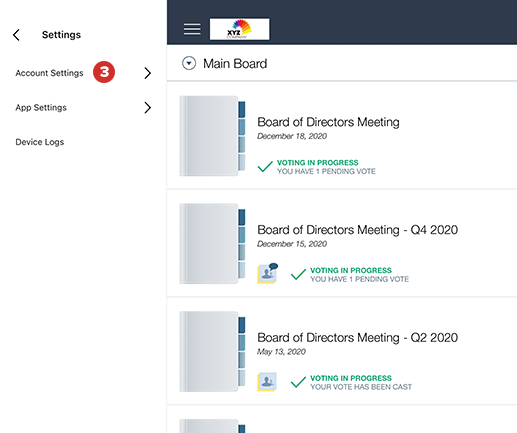This screenshot has width=517, height=433.
Task: Open the hamburger menu icon
Action: click(192, 29)
